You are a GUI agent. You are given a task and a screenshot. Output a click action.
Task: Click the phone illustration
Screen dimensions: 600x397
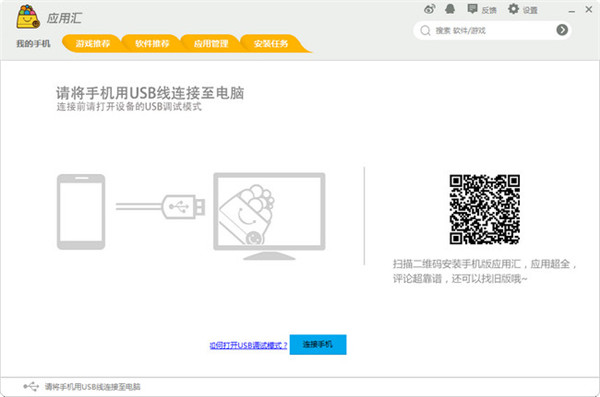81,212
